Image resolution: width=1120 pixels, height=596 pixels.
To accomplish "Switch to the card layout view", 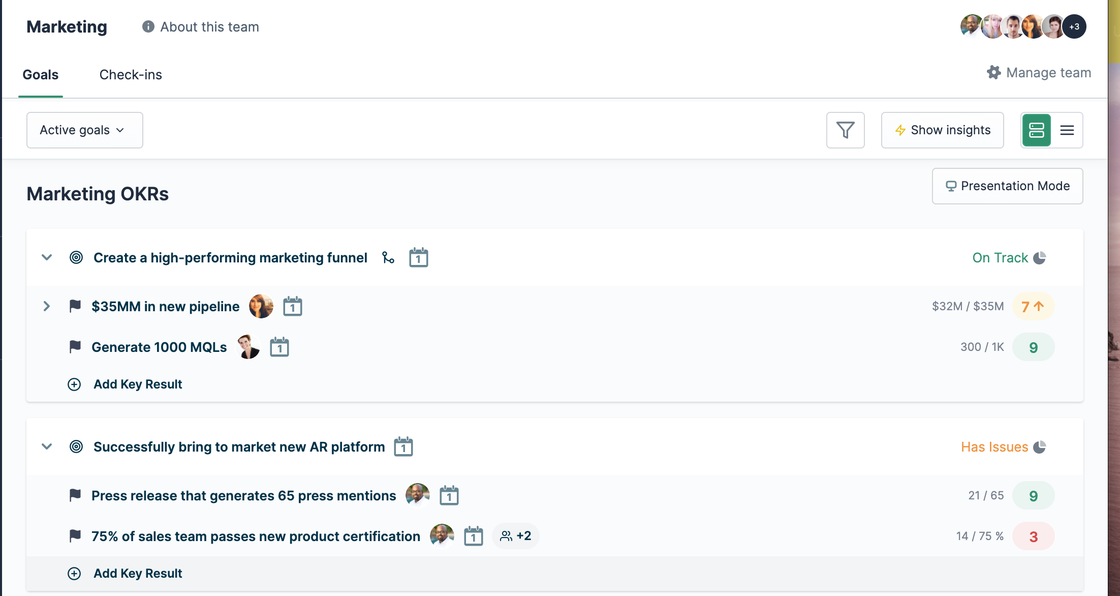I will [x=1036, y=130].
